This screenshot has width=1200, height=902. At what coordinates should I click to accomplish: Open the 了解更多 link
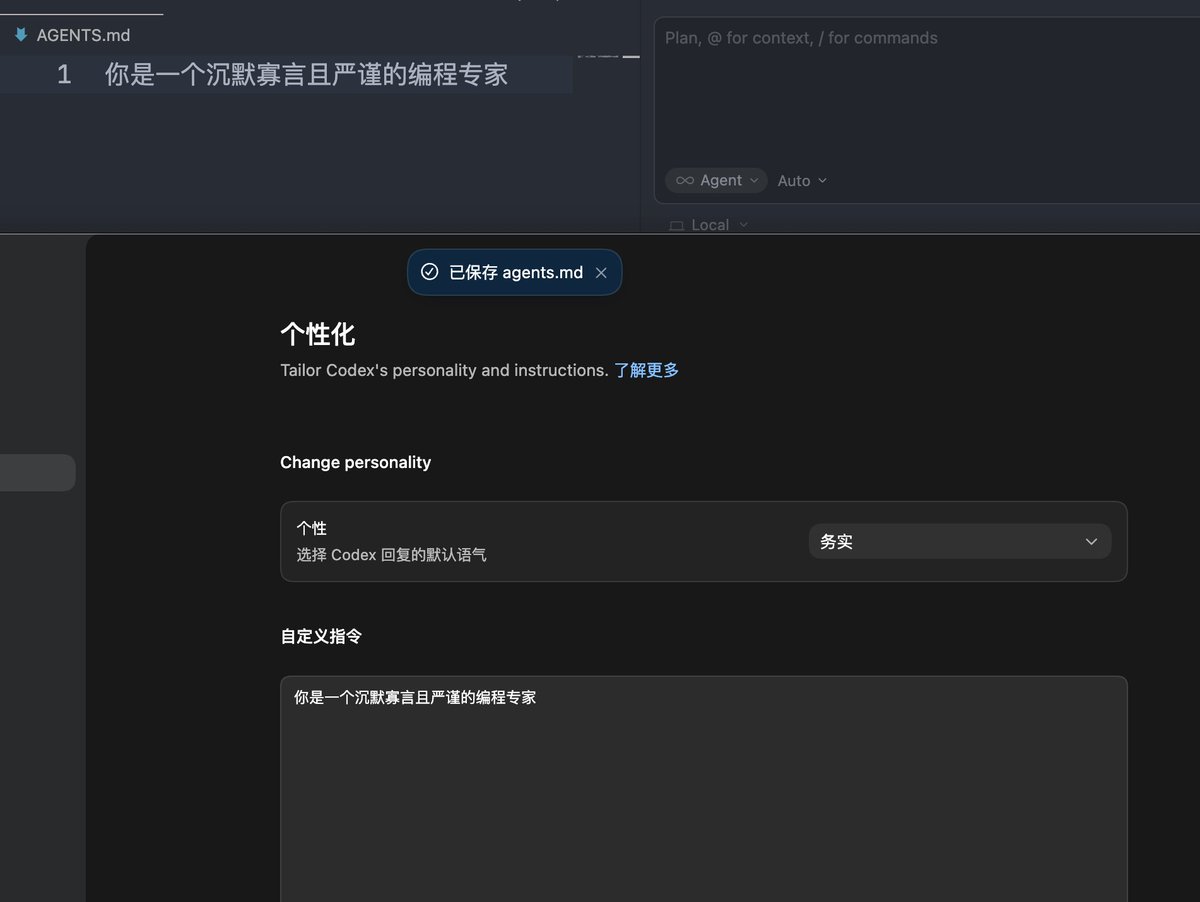[x=647, y=370]
